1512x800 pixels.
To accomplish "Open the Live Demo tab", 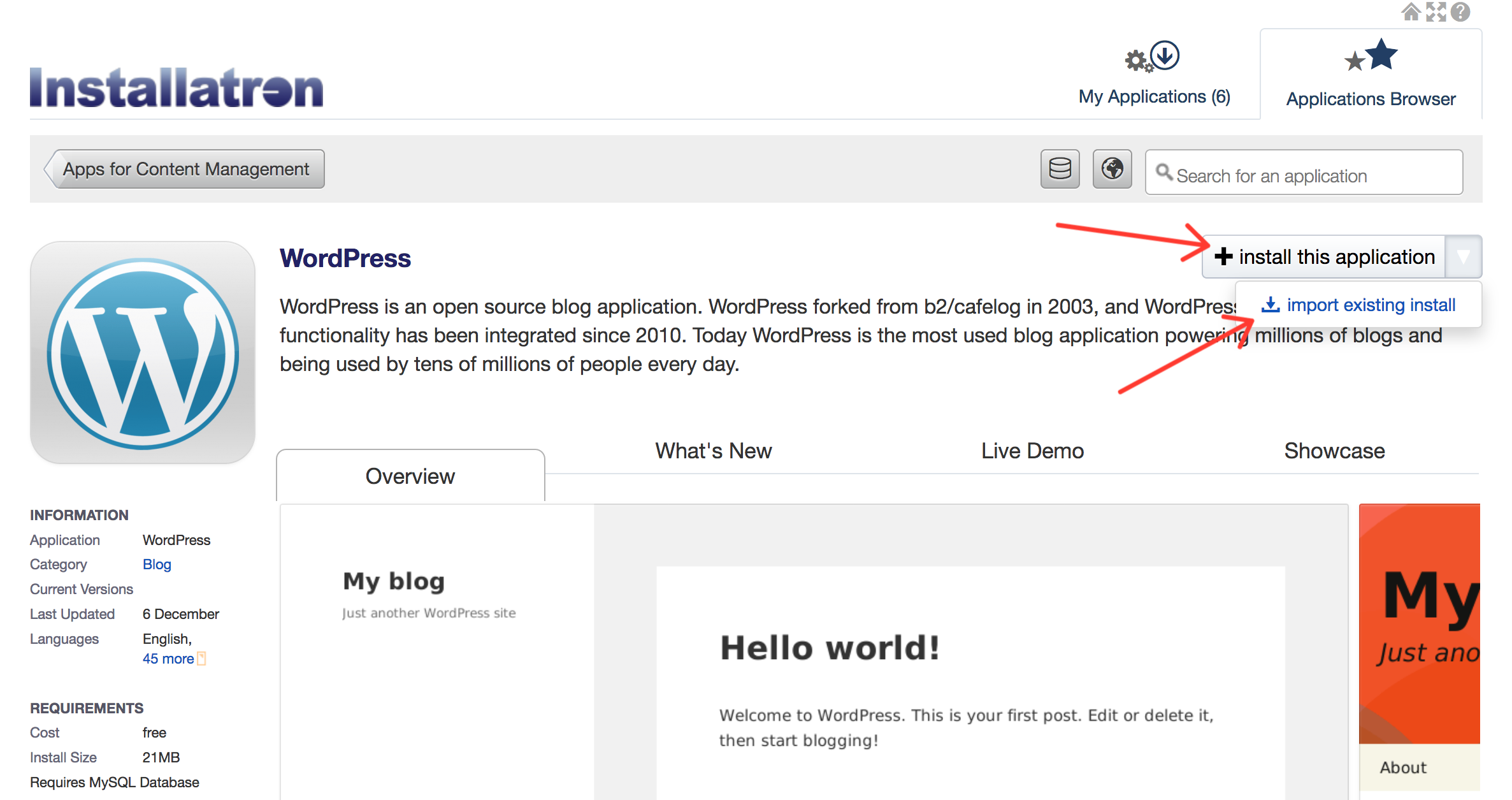I will [x=1032, y=451].
